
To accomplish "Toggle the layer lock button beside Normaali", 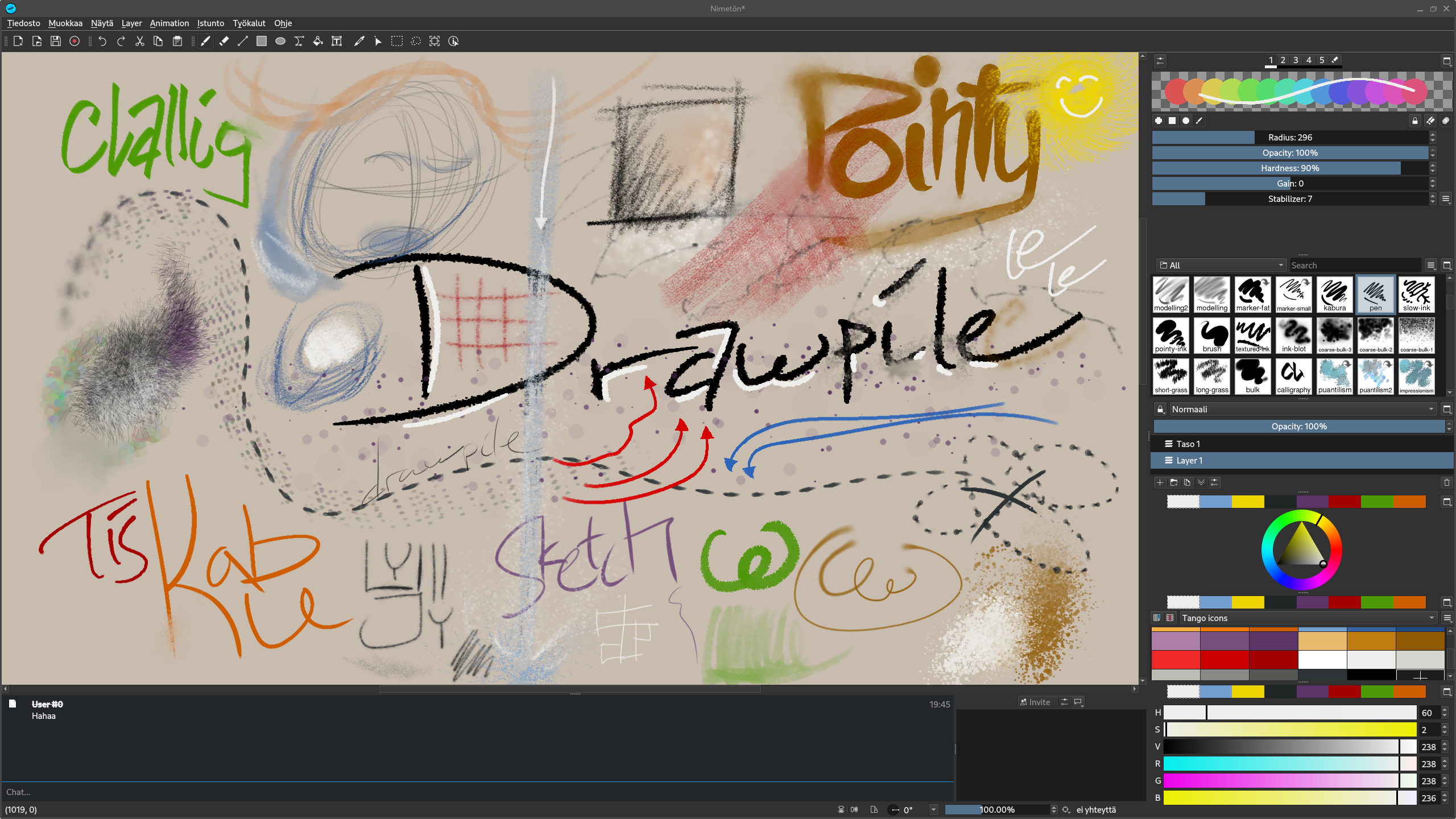I will (1160, 409).
